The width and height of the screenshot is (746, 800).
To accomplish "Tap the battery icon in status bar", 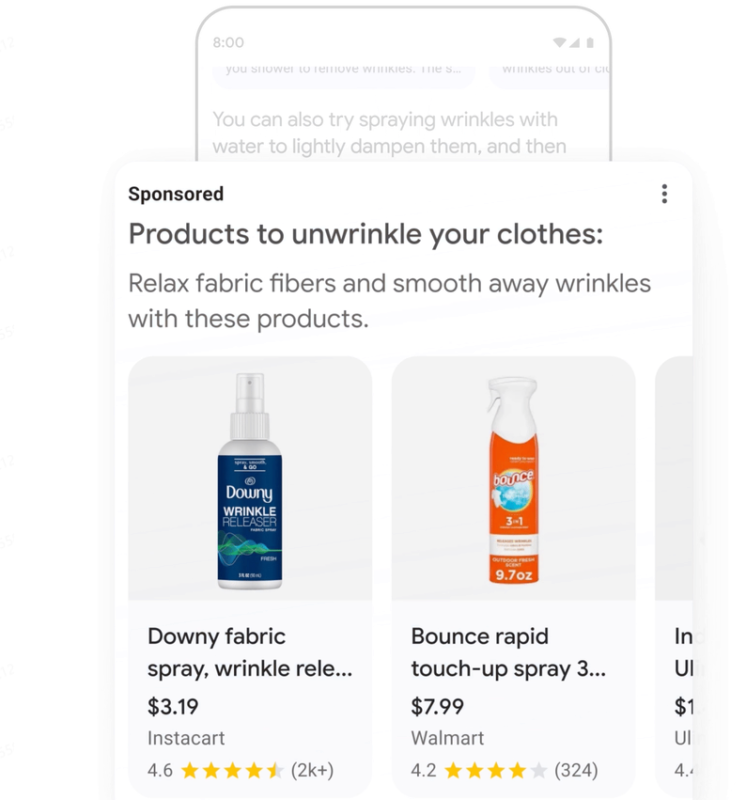I will (590, 43).
